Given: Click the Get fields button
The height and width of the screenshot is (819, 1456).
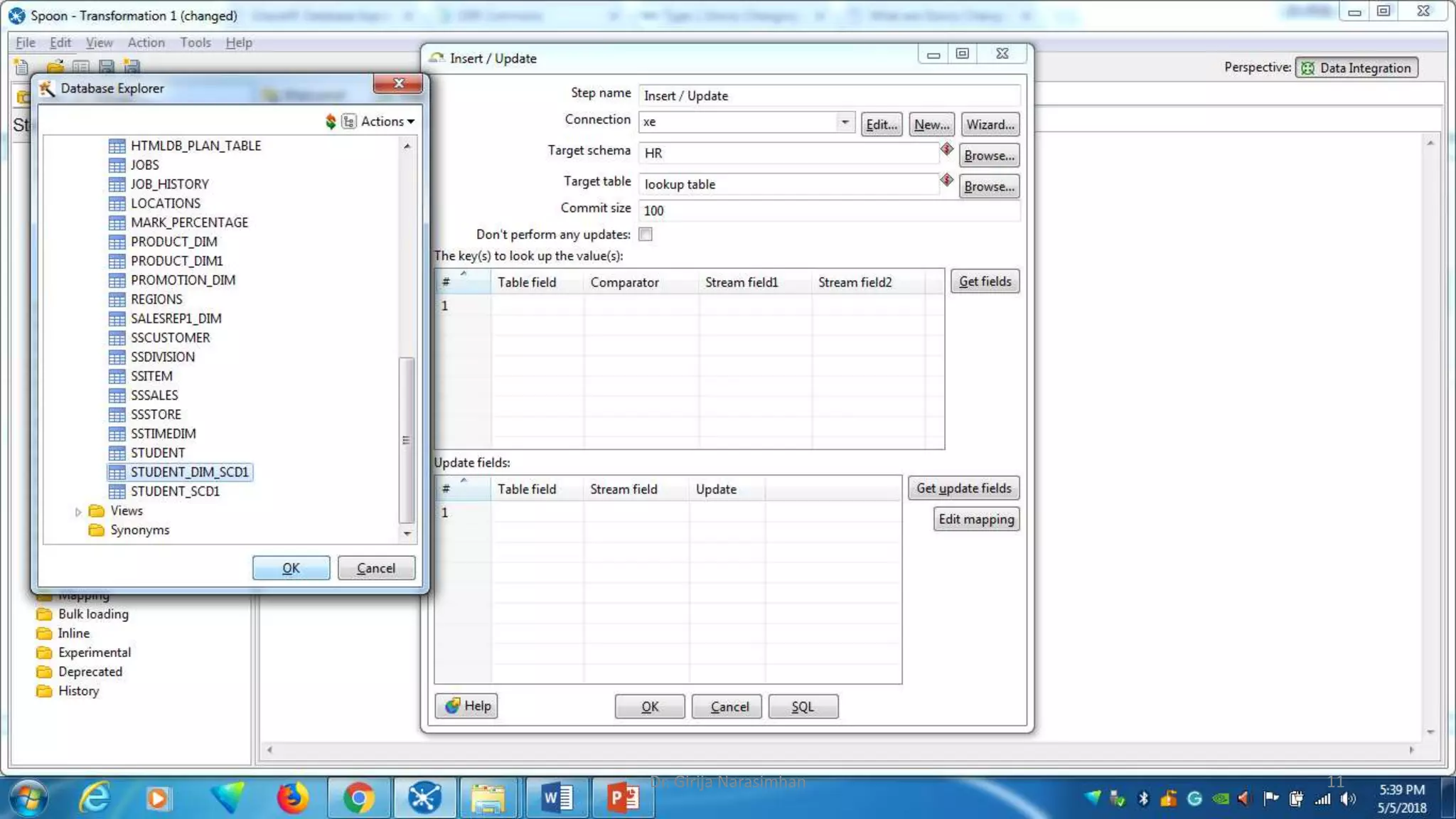Looking at the screenshot, I should point(985,282).
